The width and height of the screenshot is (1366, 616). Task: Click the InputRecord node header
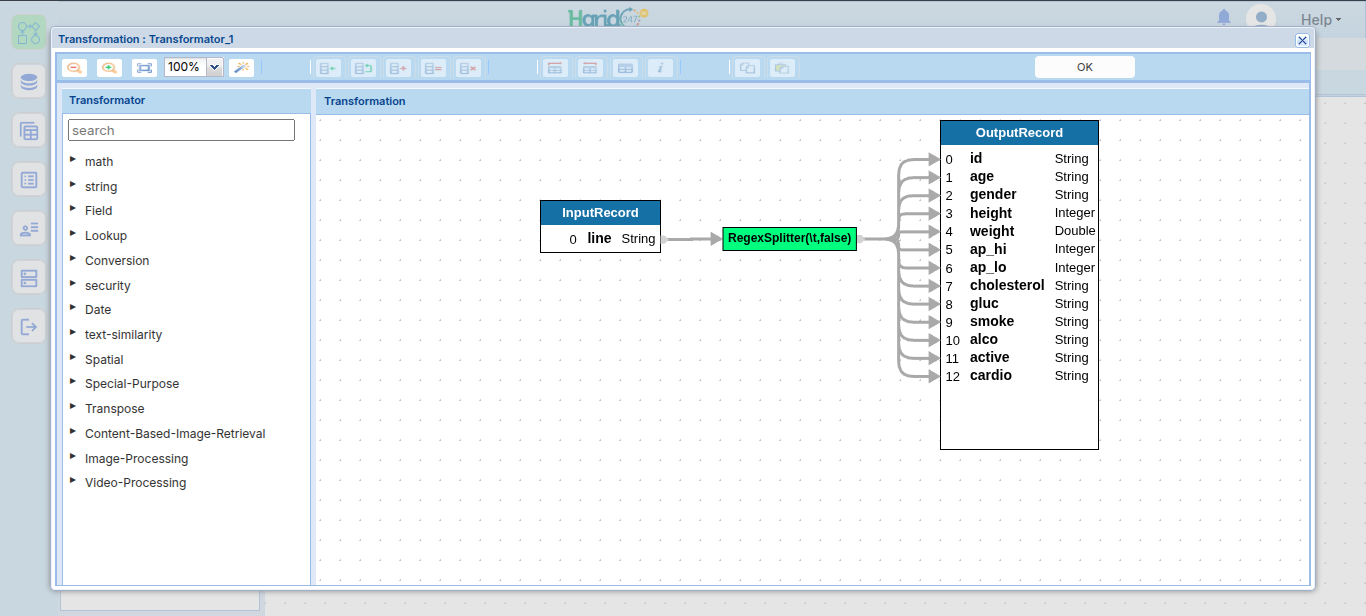[x=600, y=213]
